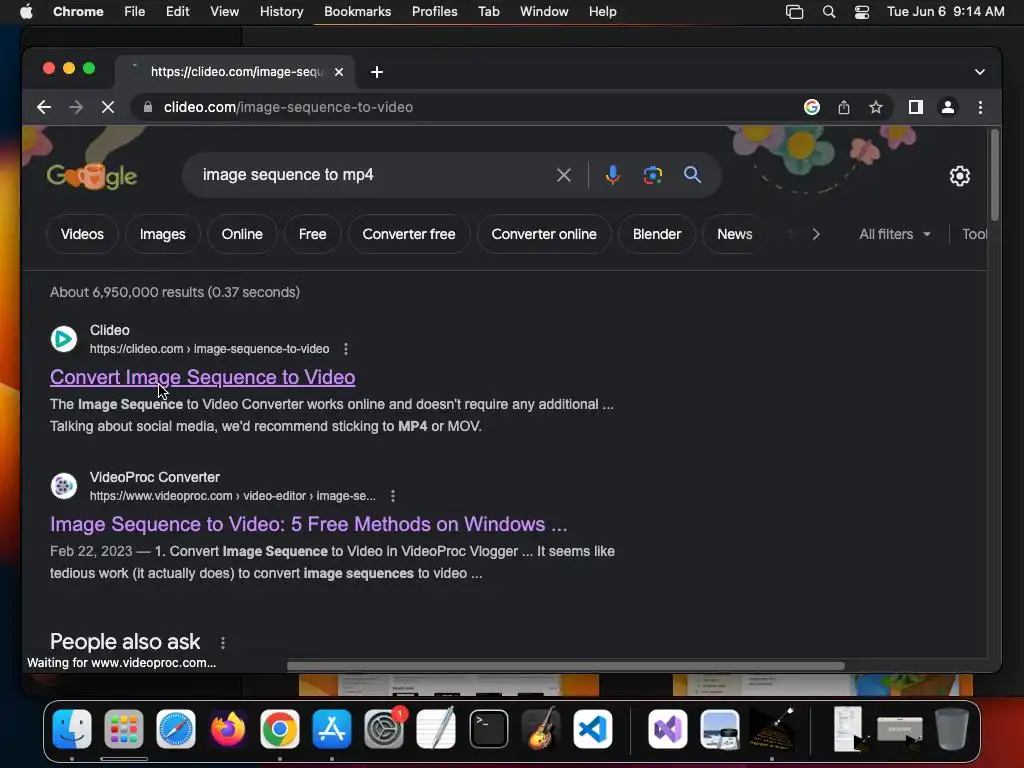This screenshot has height=768, width=1024.
Task: Open the History menu
Action: pyautogui.click(x=281, y=12)
